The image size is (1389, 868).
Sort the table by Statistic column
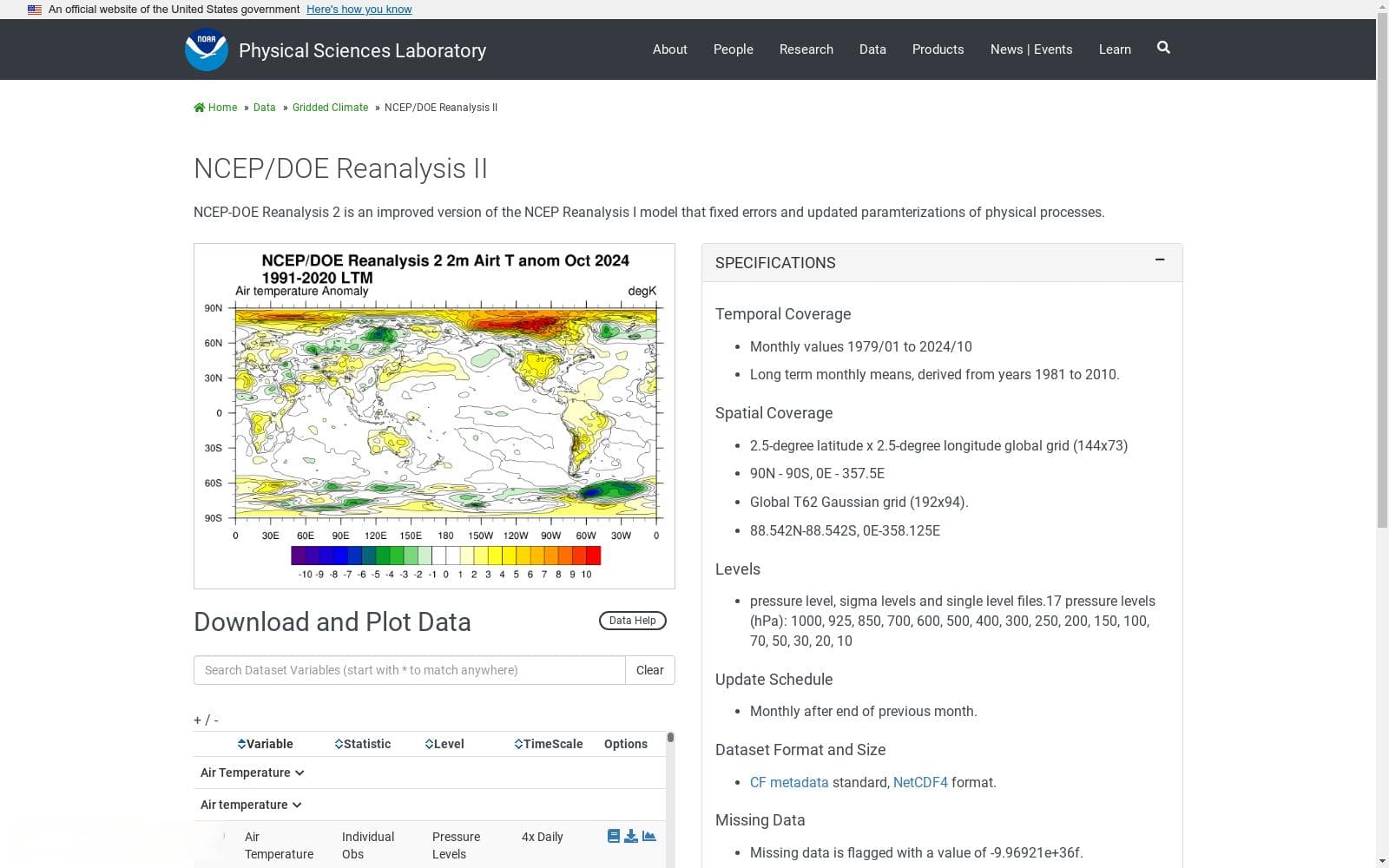[363, 744]
